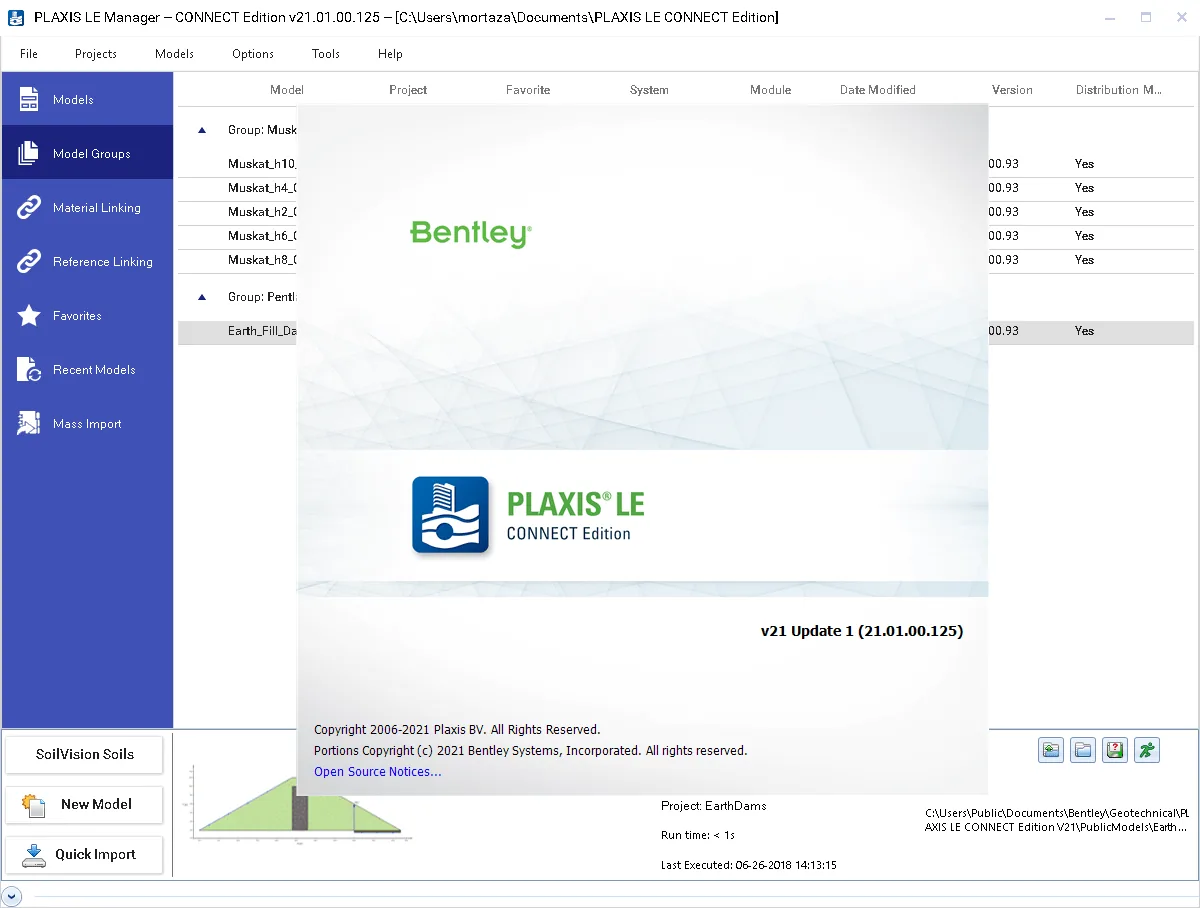Select Model Groups in the sidebar
Viewport: 1200px width, 908px height.
pos(87,153)
